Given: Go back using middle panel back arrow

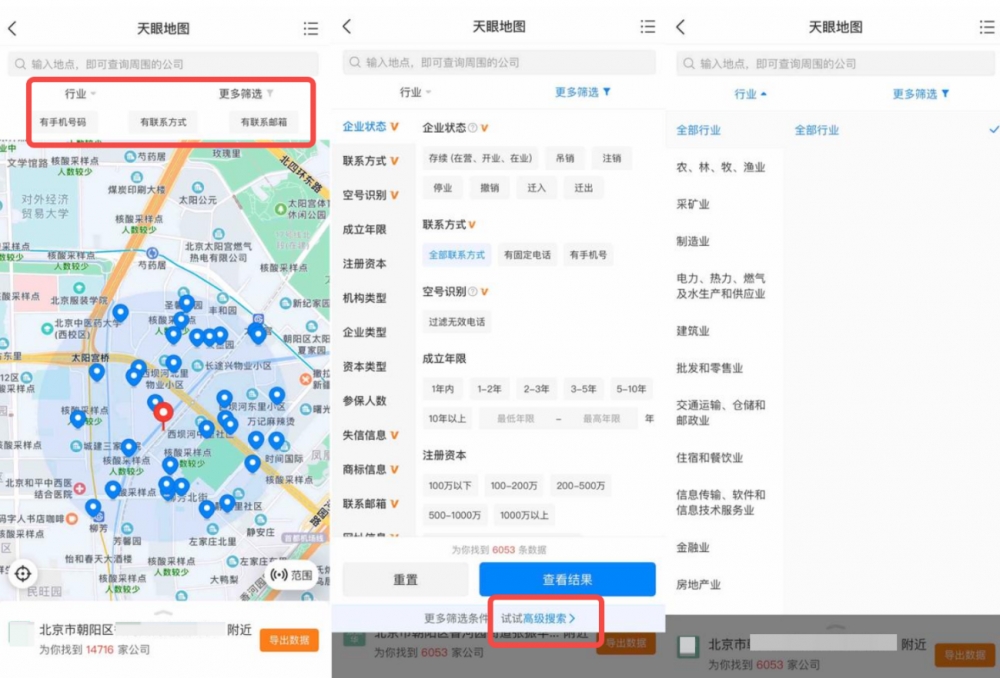Looking at the screenshot, I should 347,26.
